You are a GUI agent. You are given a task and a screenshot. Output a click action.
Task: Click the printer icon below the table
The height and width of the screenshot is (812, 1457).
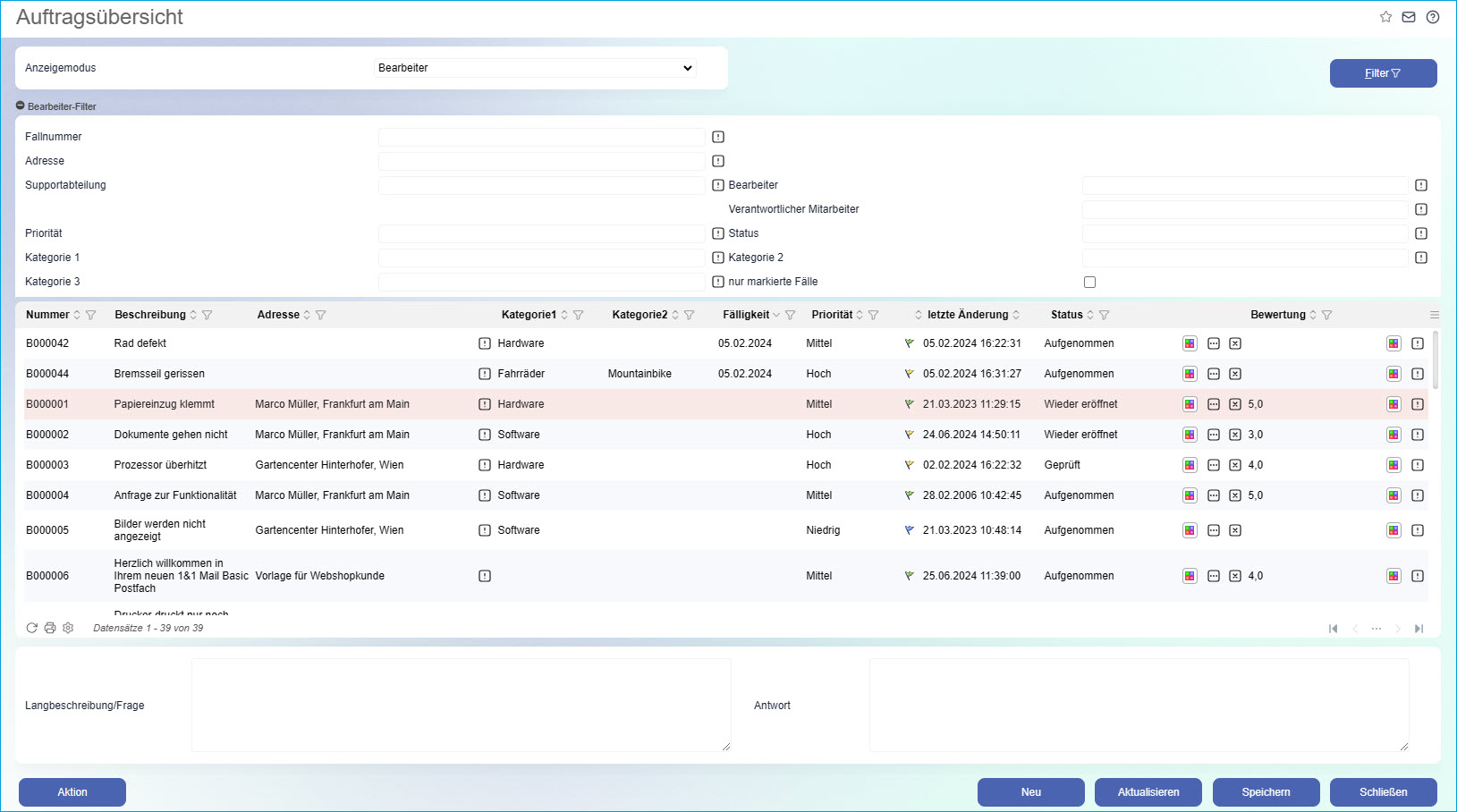(x=50, y=628)
